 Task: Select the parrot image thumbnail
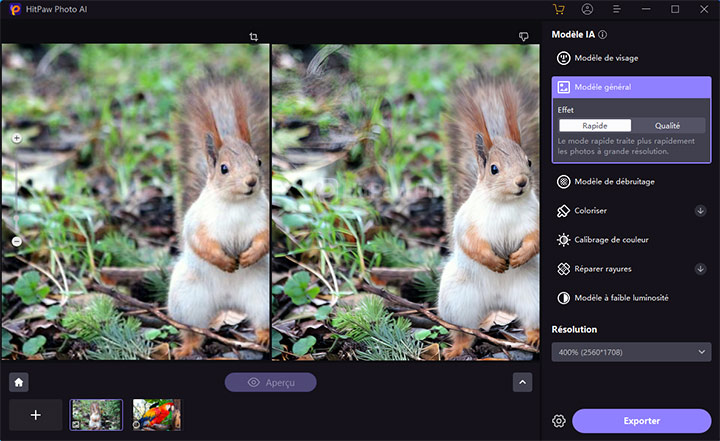(x=157, y=414)
